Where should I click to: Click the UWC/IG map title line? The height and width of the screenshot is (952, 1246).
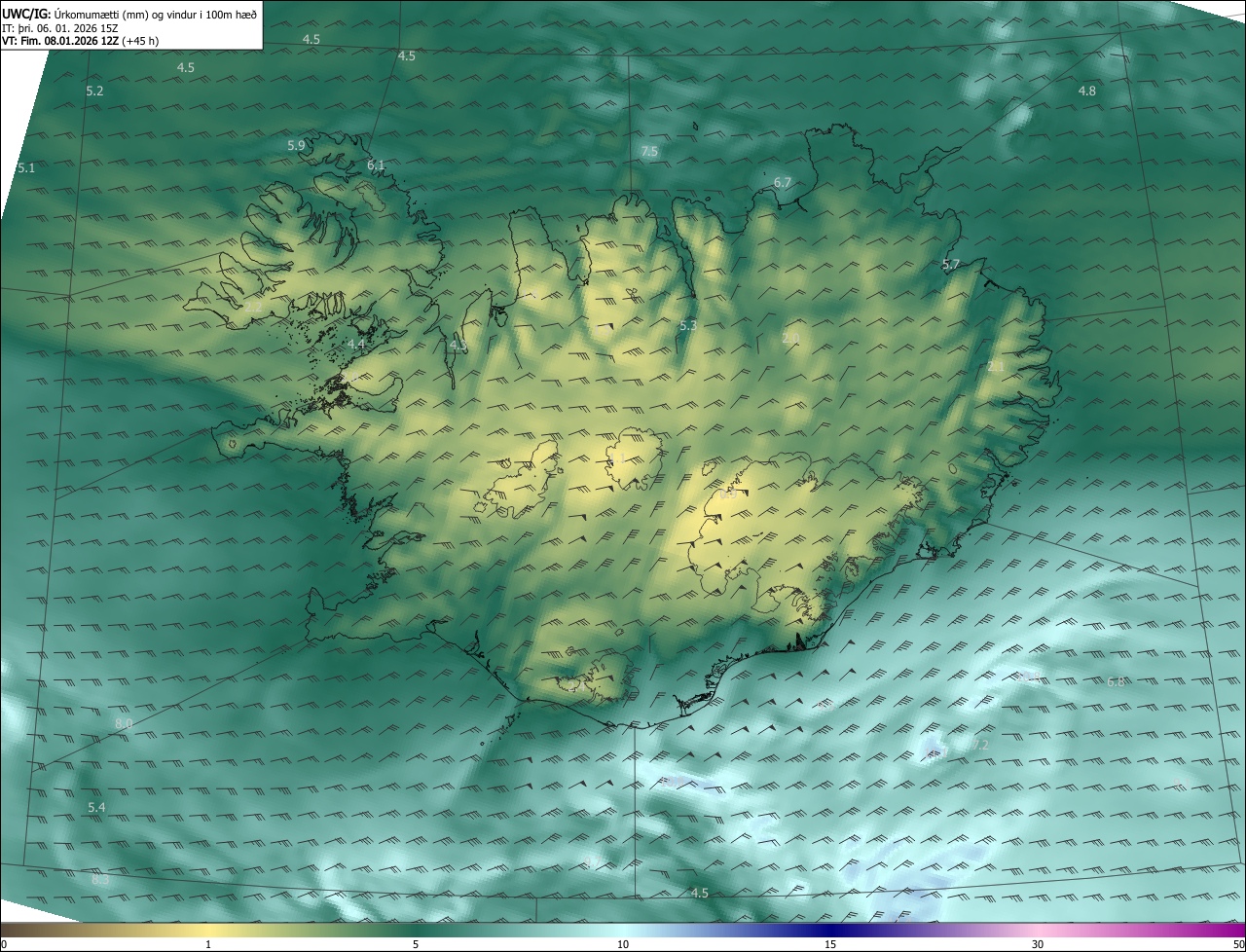coord(129,14)
